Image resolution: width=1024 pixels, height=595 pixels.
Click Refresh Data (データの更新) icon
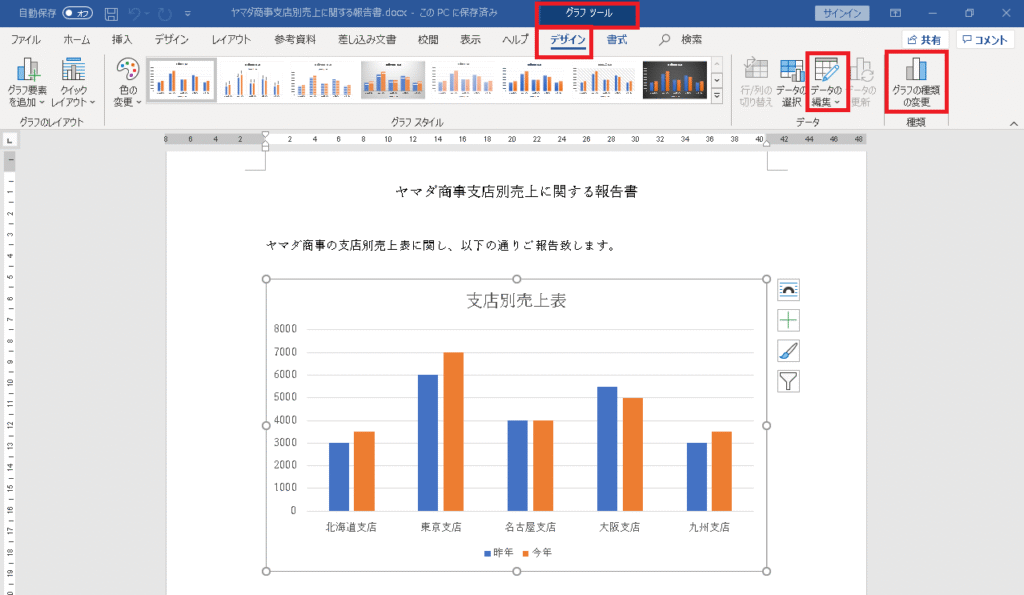pyautogui.click(x=862, y=82)
